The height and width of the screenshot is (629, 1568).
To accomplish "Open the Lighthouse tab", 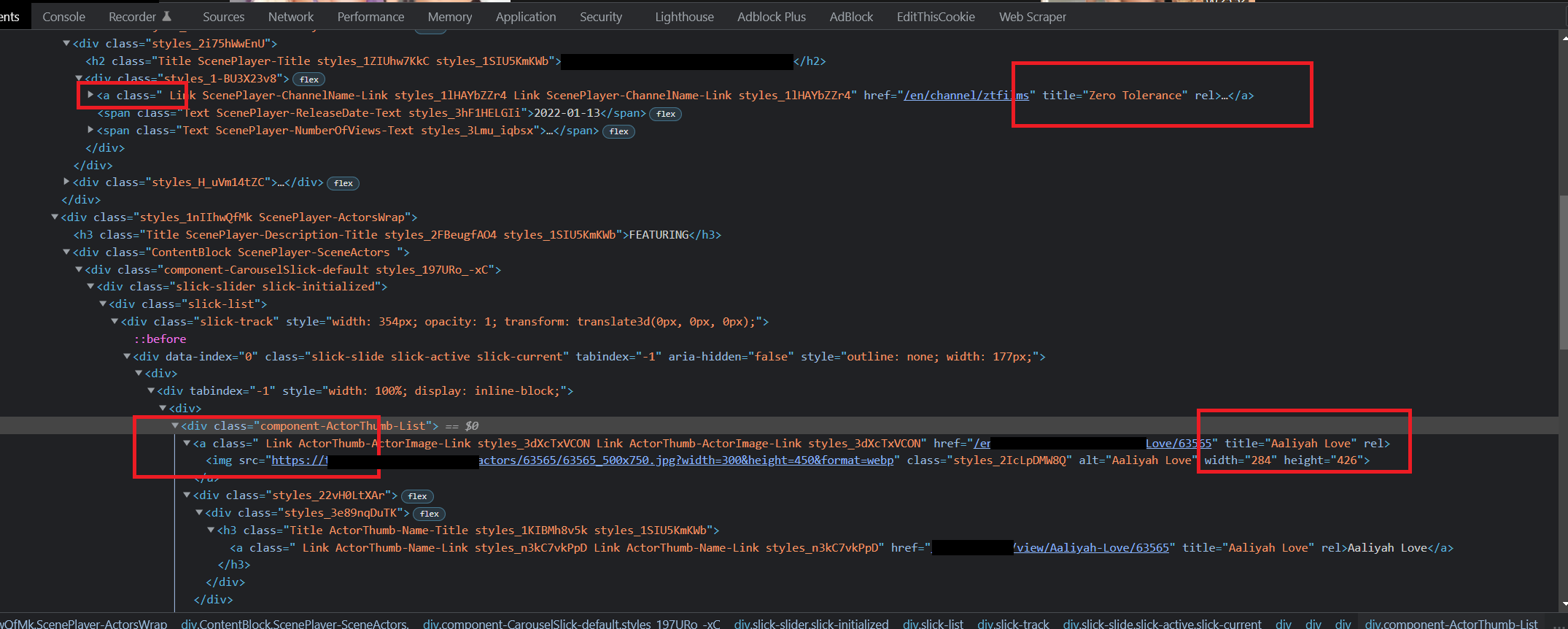I will click(x=684, y=16).
